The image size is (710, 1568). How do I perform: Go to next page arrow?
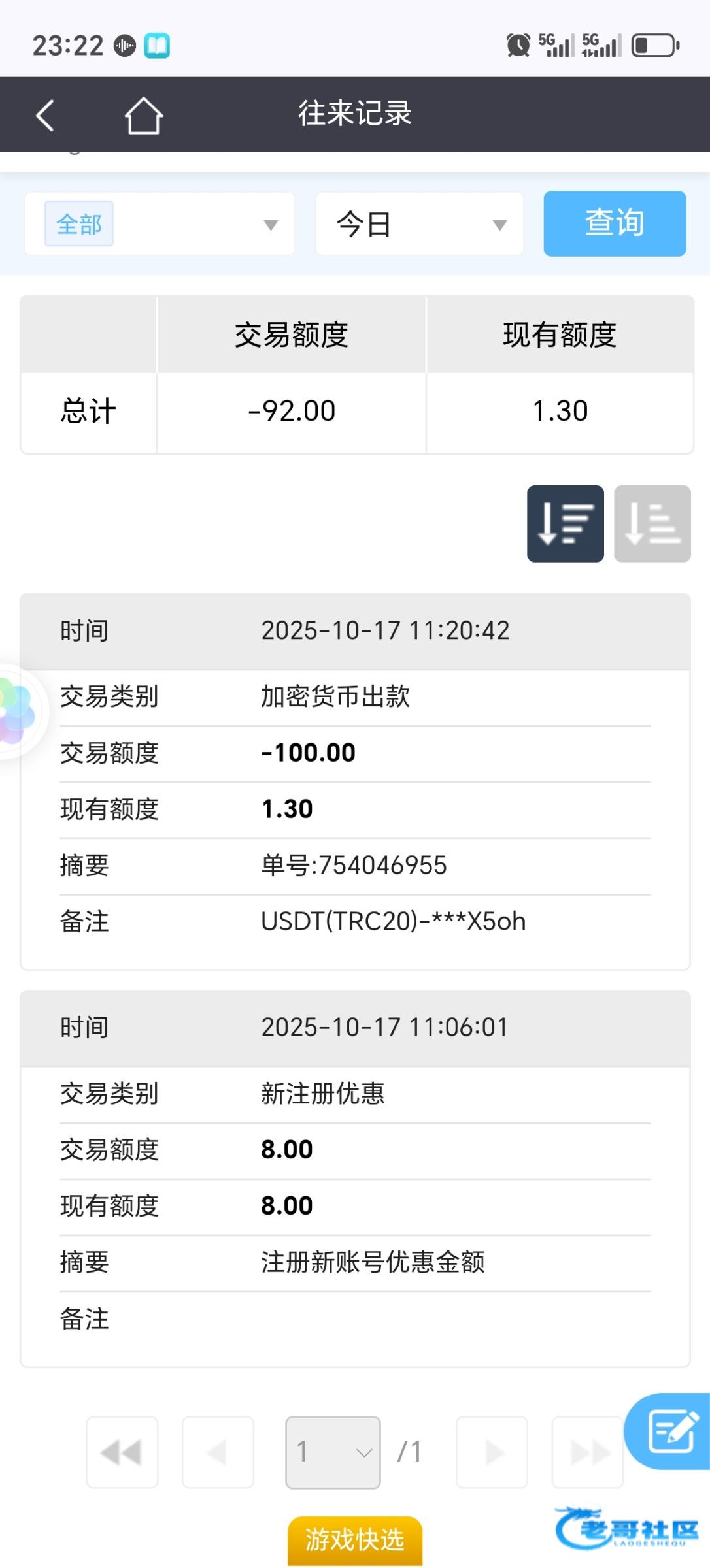492,1452
